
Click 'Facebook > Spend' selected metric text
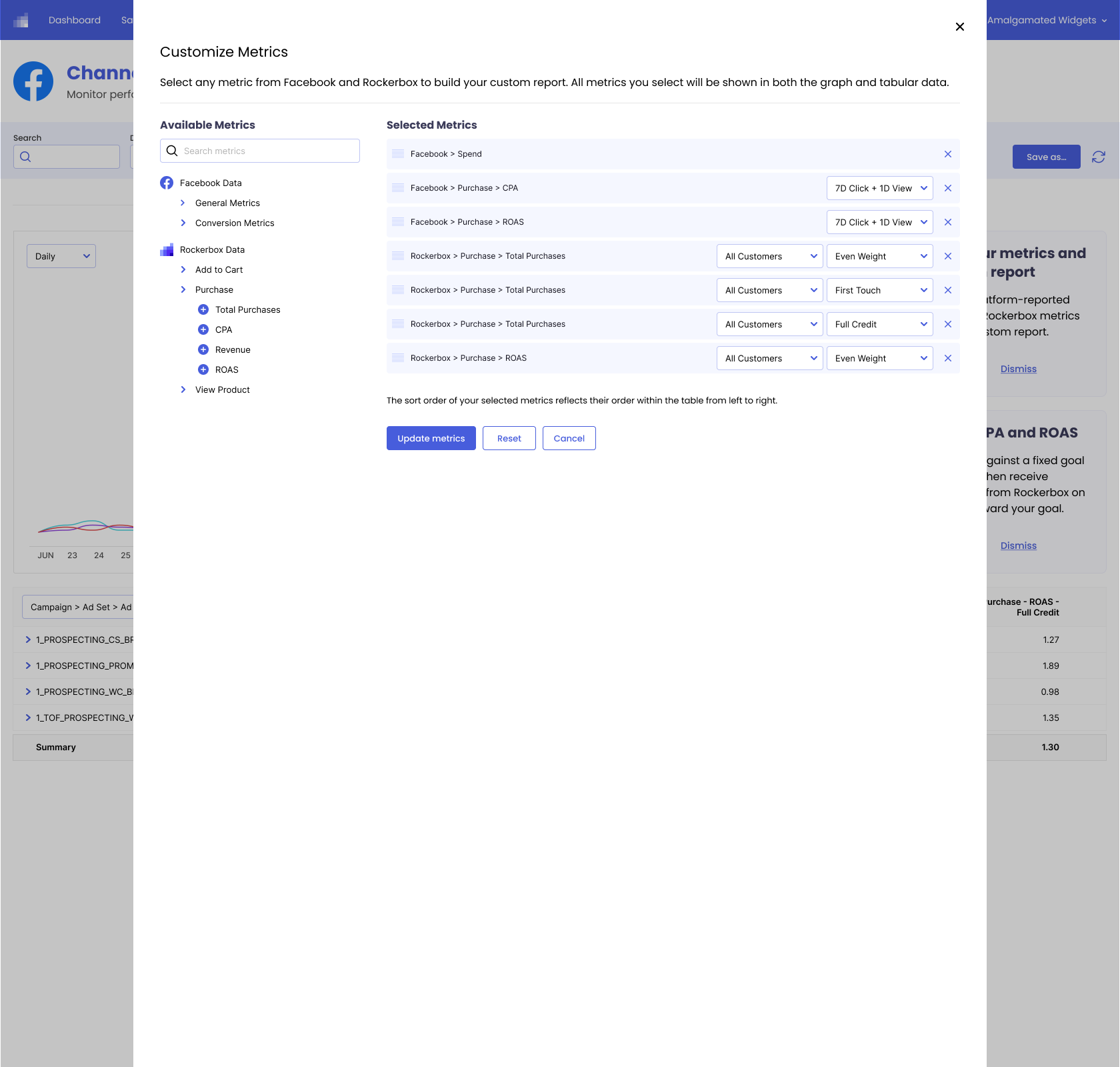coord(446,154)
